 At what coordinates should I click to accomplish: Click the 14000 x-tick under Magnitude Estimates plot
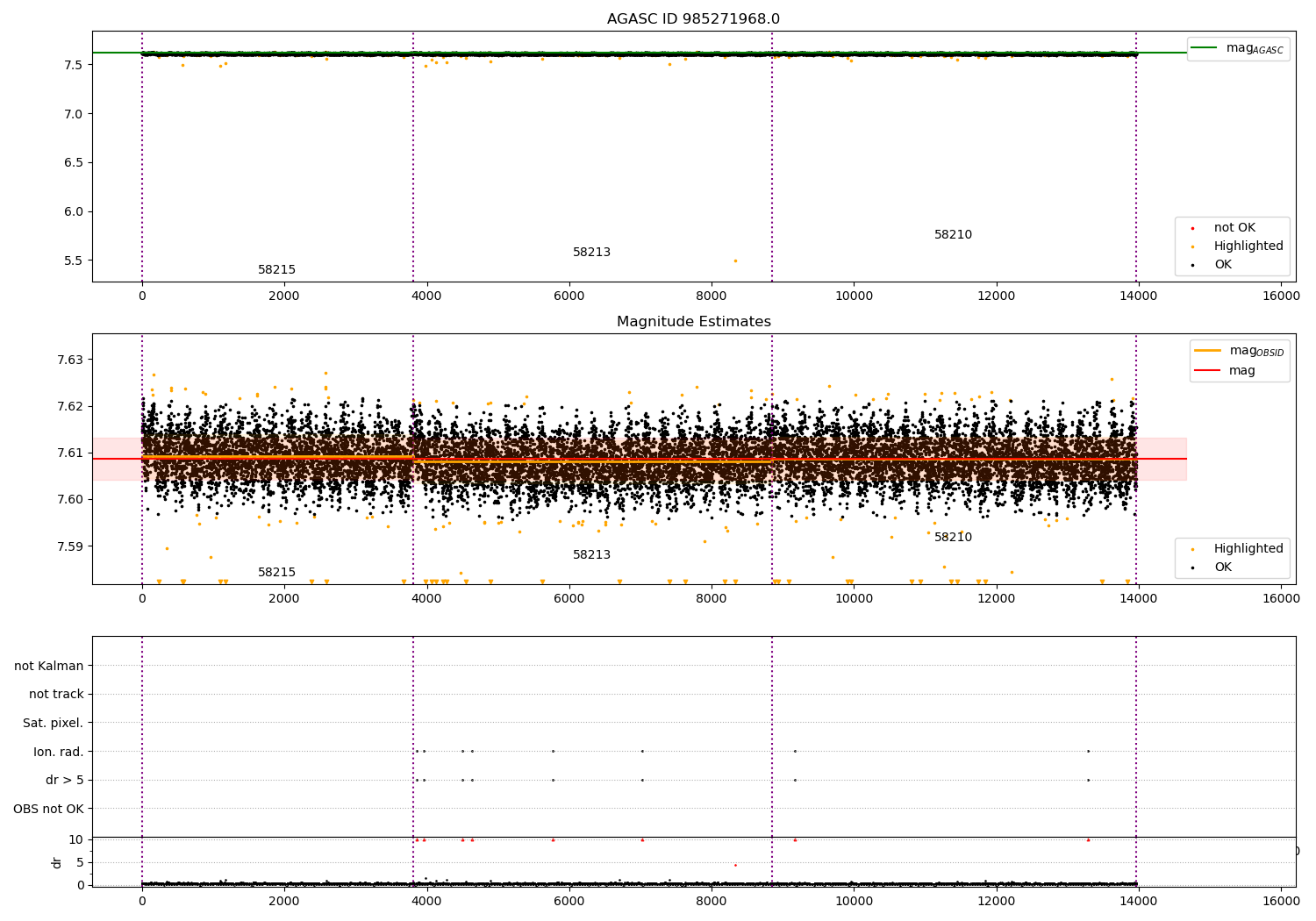[x=1139, y=598]
